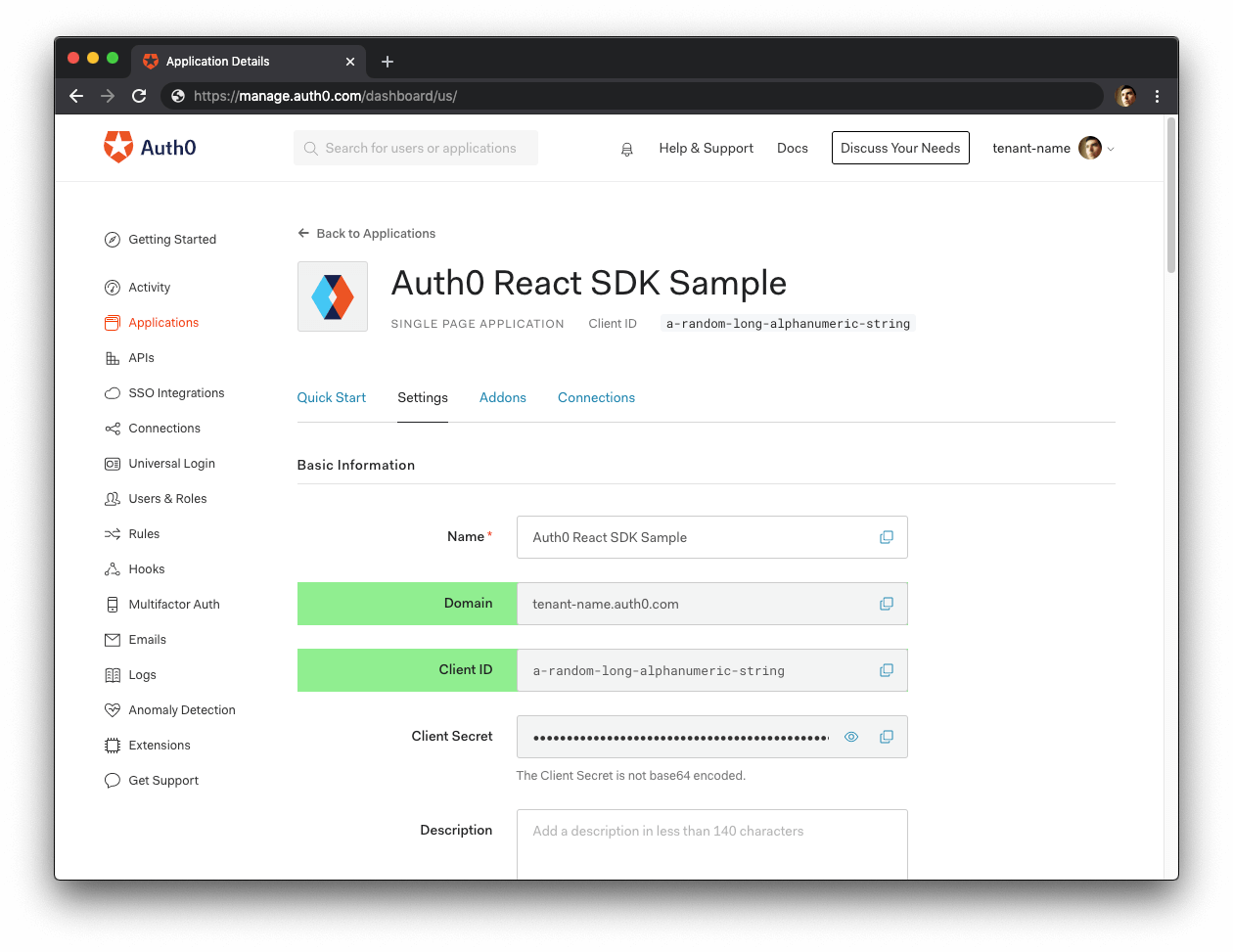Click the Connections share icon in sidebar
Image resolution: width=1233 pixels, height=952 pixels.
(x=113, y=429)
